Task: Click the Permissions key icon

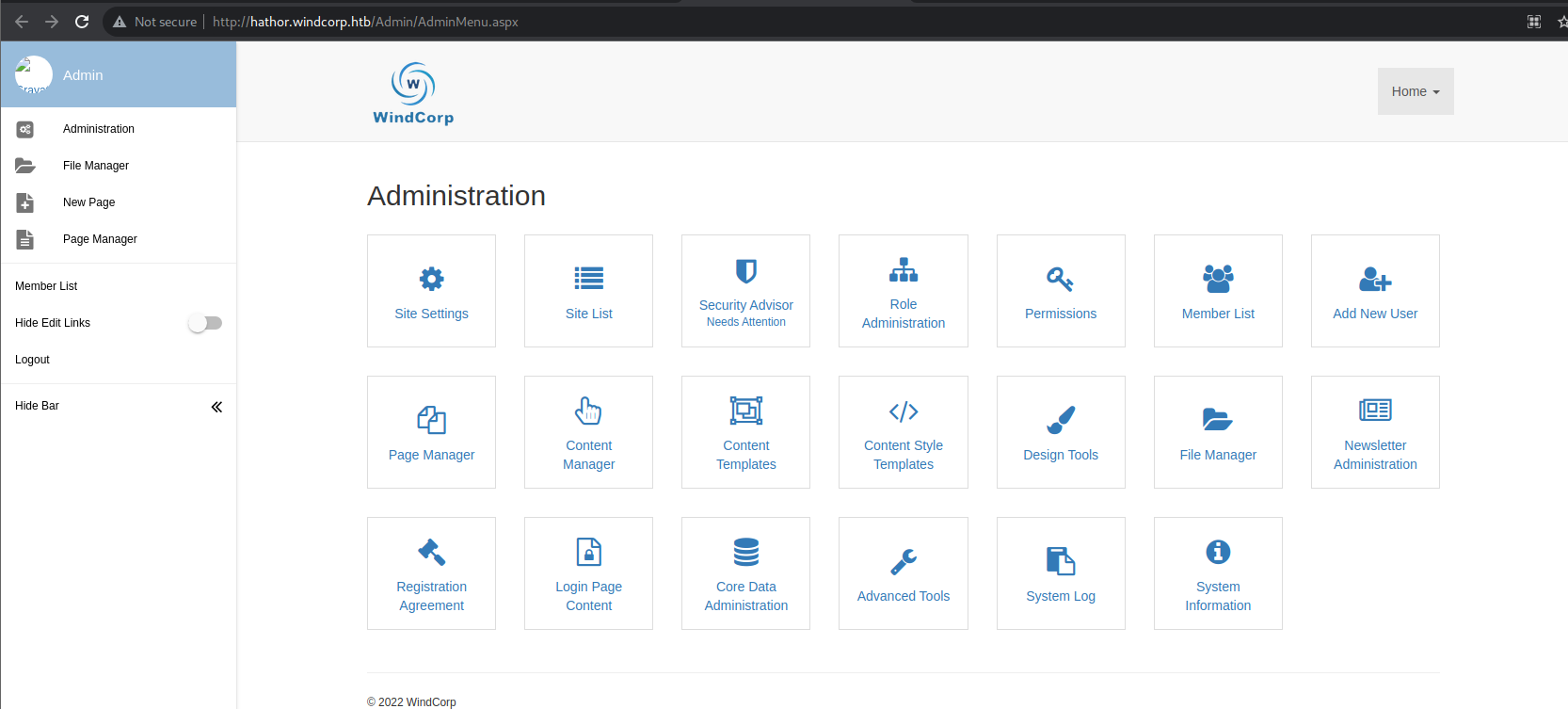Action: click(1060, 279)
